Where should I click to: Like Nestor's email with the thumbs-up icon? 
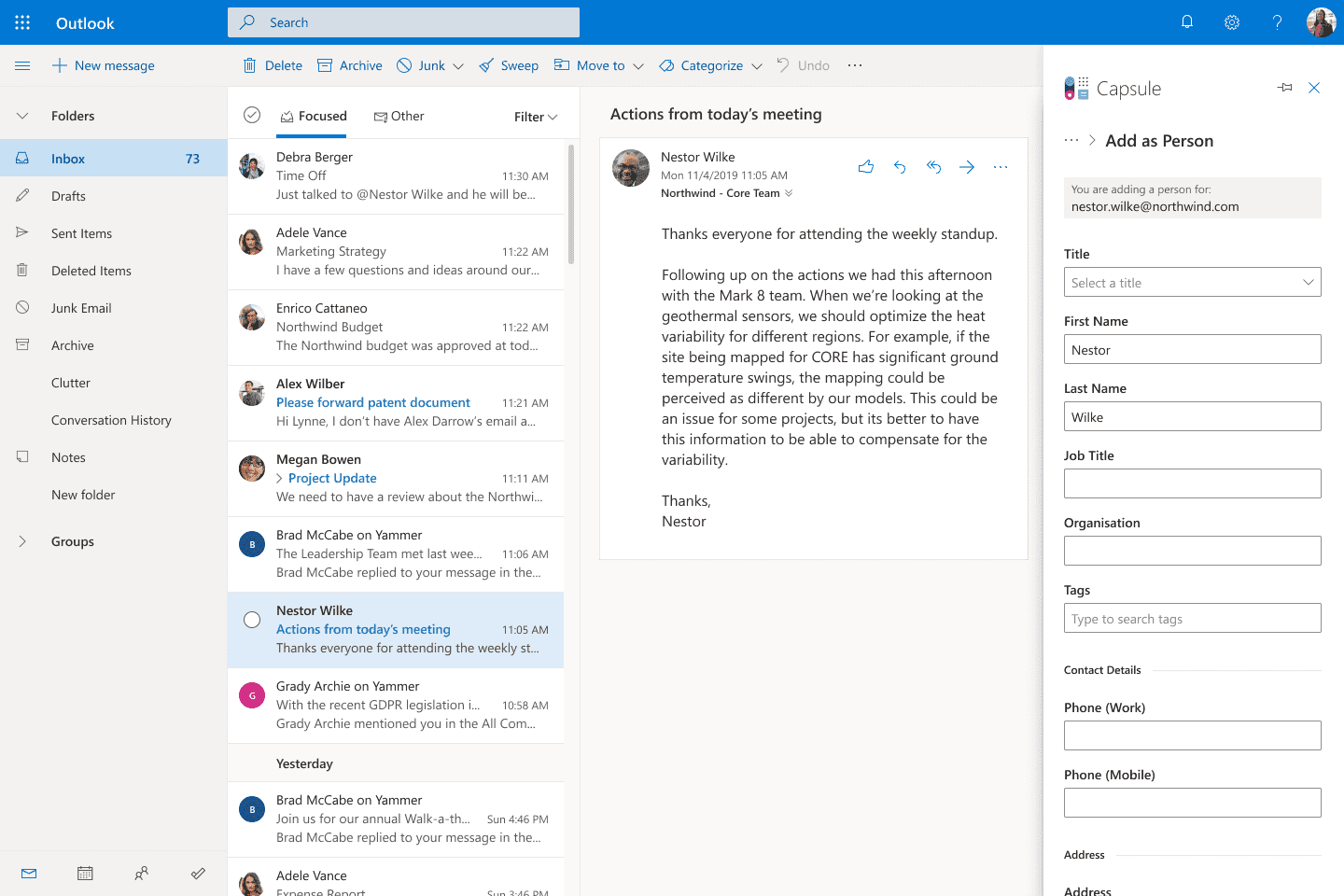coord(865,166)
